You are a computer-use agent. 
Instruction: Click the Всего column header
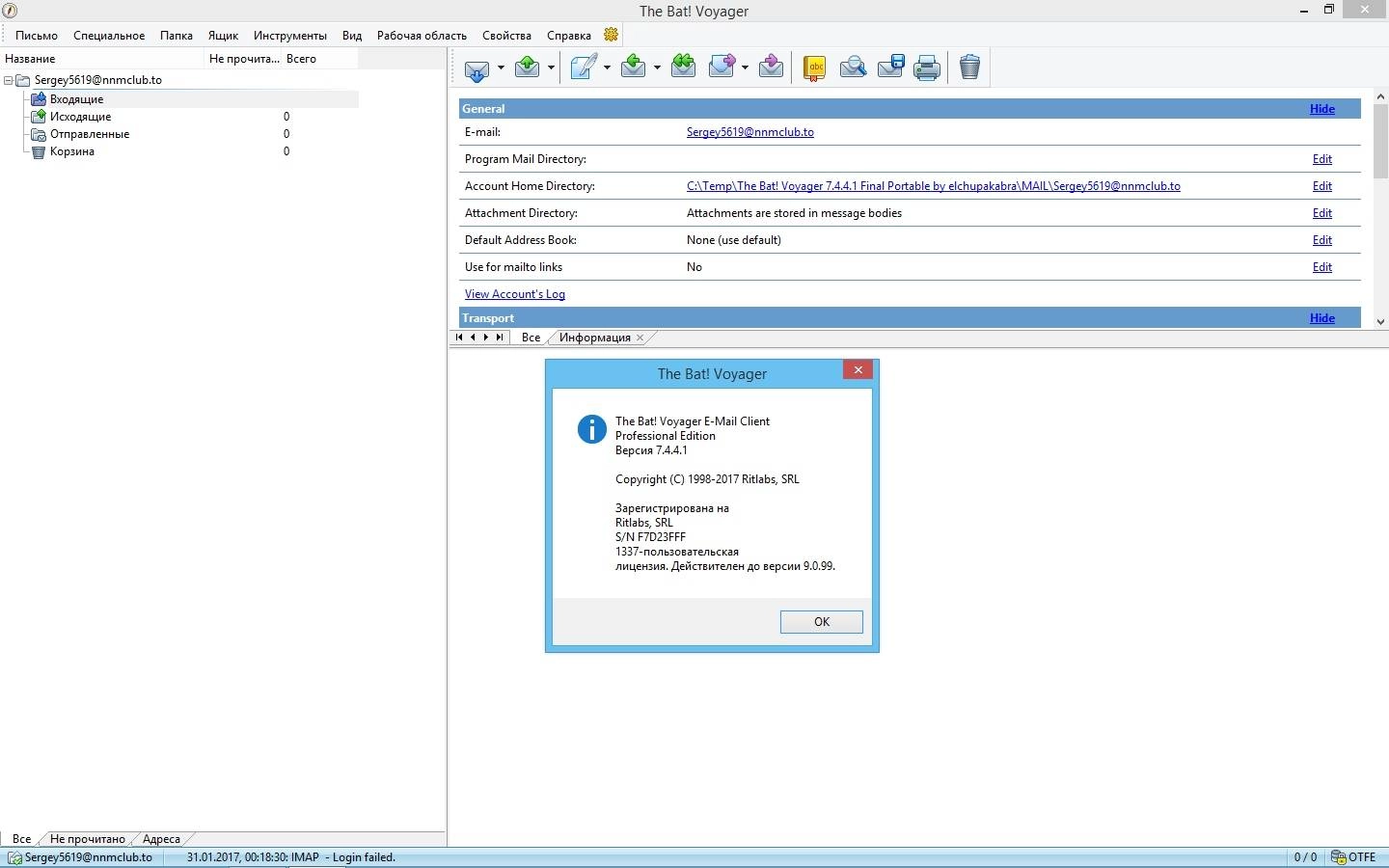320,59
